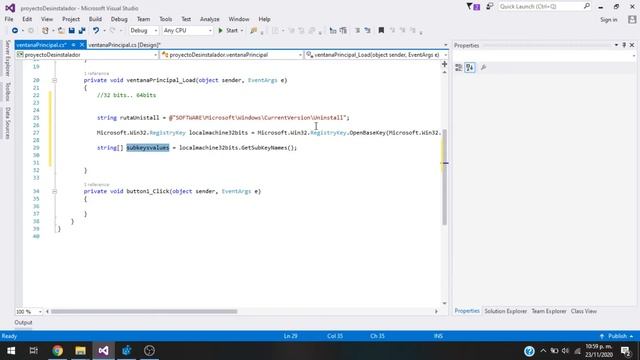
Task: Click the Save All toolbar icon
Action: (82, 31)
